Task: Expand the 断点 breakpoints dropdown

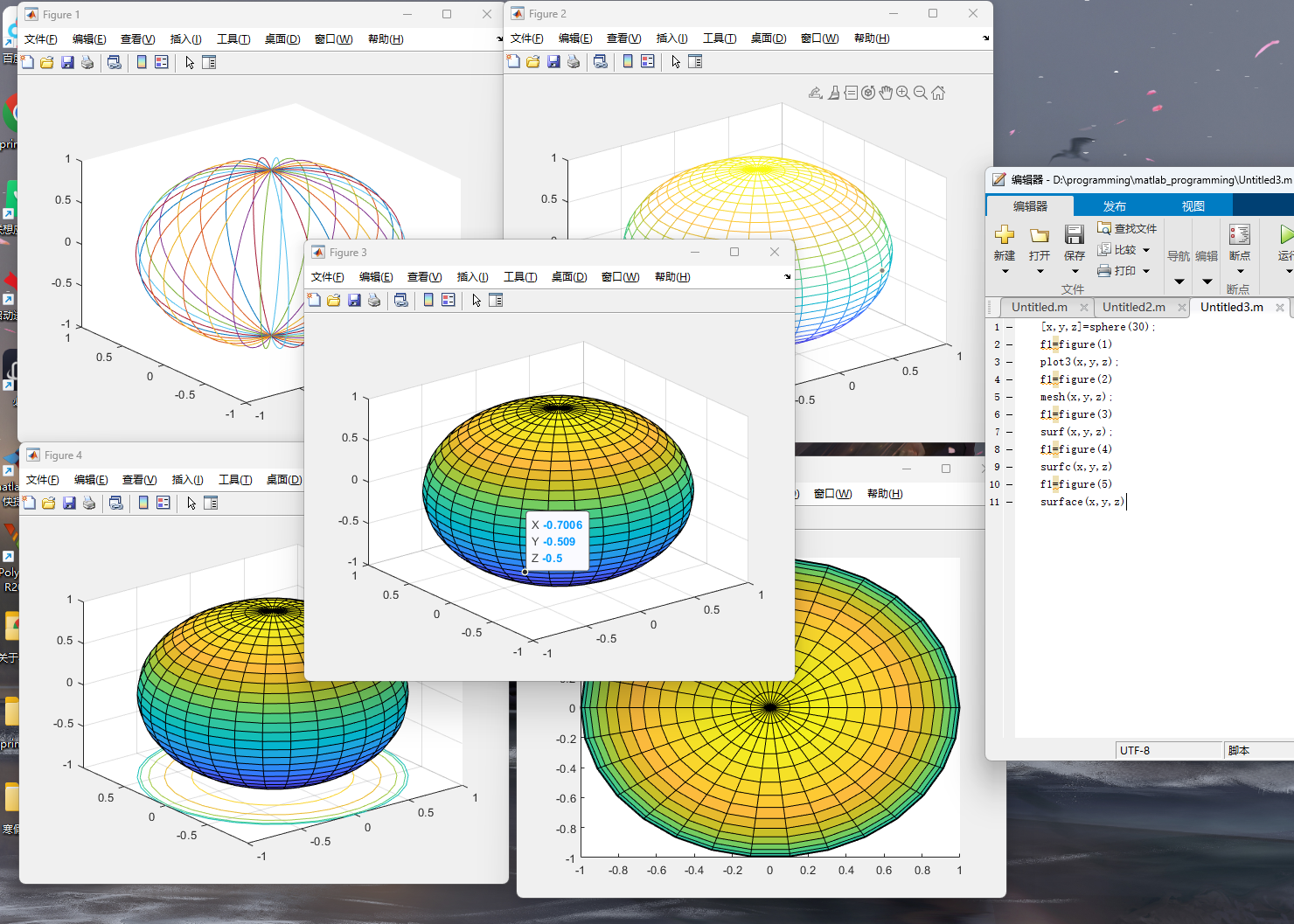Action: (x=1240, y=271)
